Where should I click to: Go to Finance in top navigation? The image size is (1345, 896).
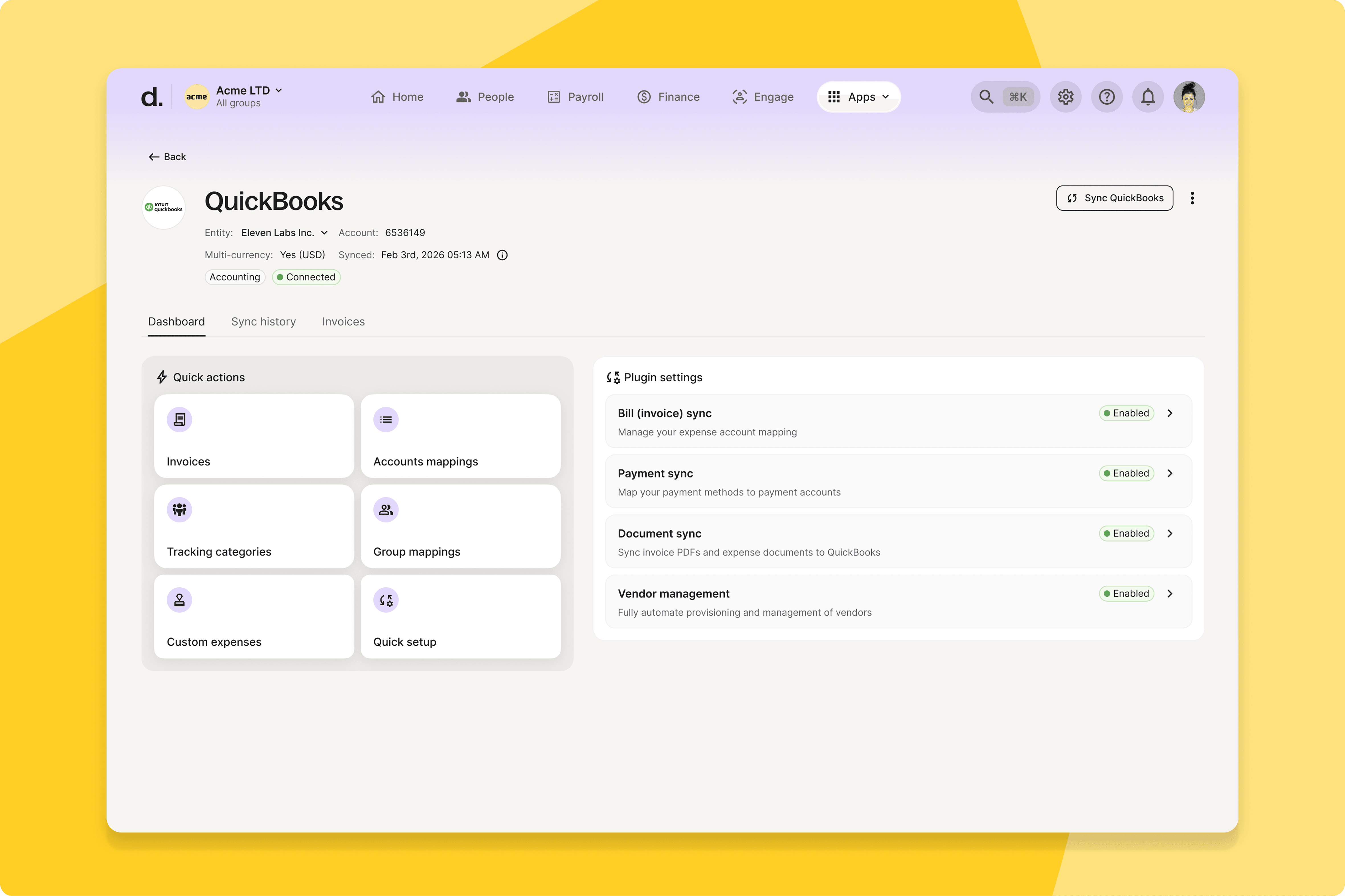[x=668, y=97]
